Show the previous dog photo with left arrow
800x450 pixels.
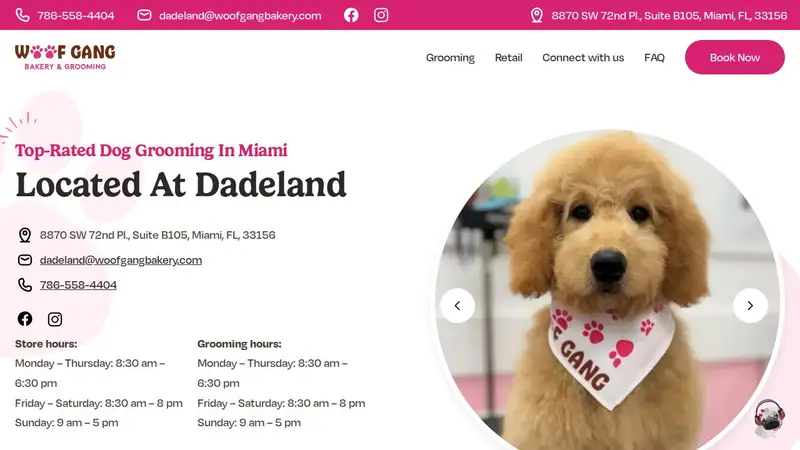(458, 306)
